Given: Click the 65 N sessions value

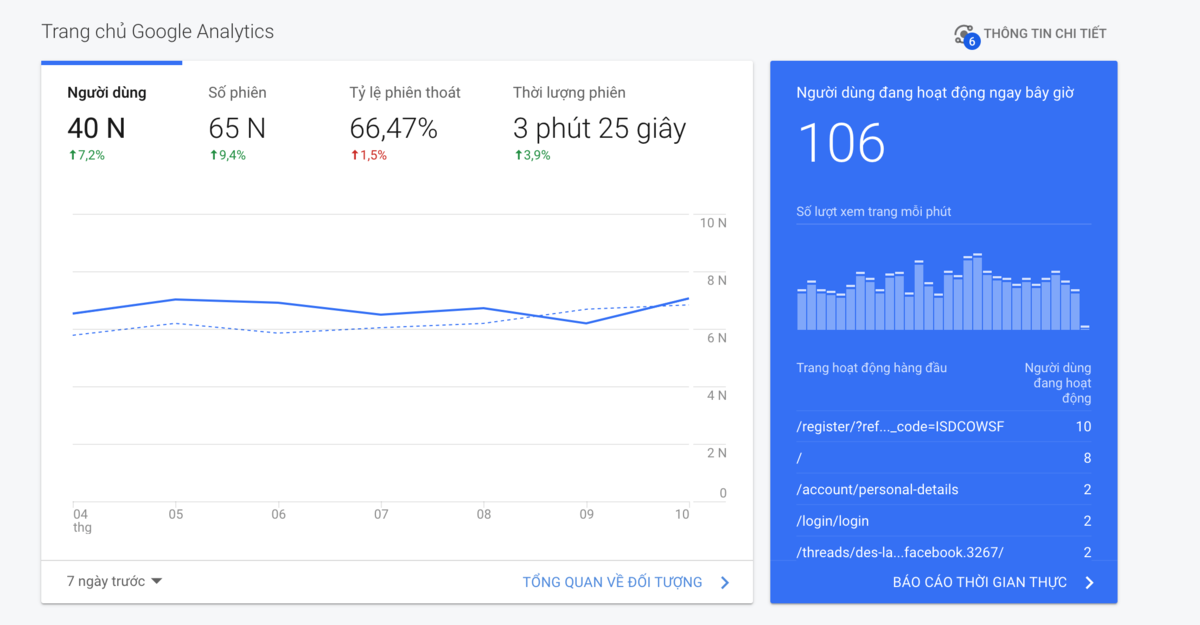Looking at the screenshot, I should coord(237,128).
